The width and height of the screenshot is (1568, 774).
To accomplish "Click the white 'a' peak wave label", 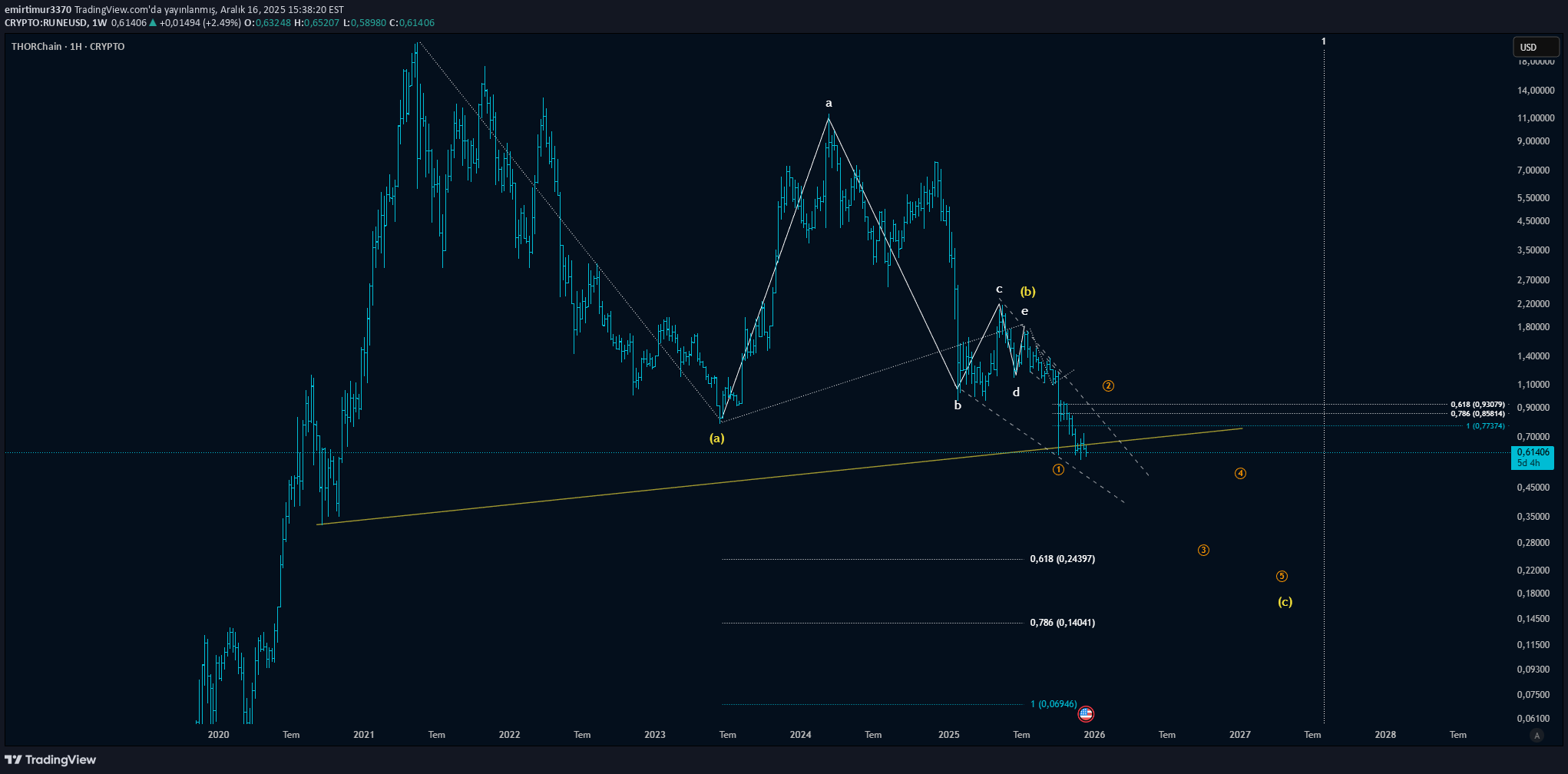I will (x=829, y=103).
